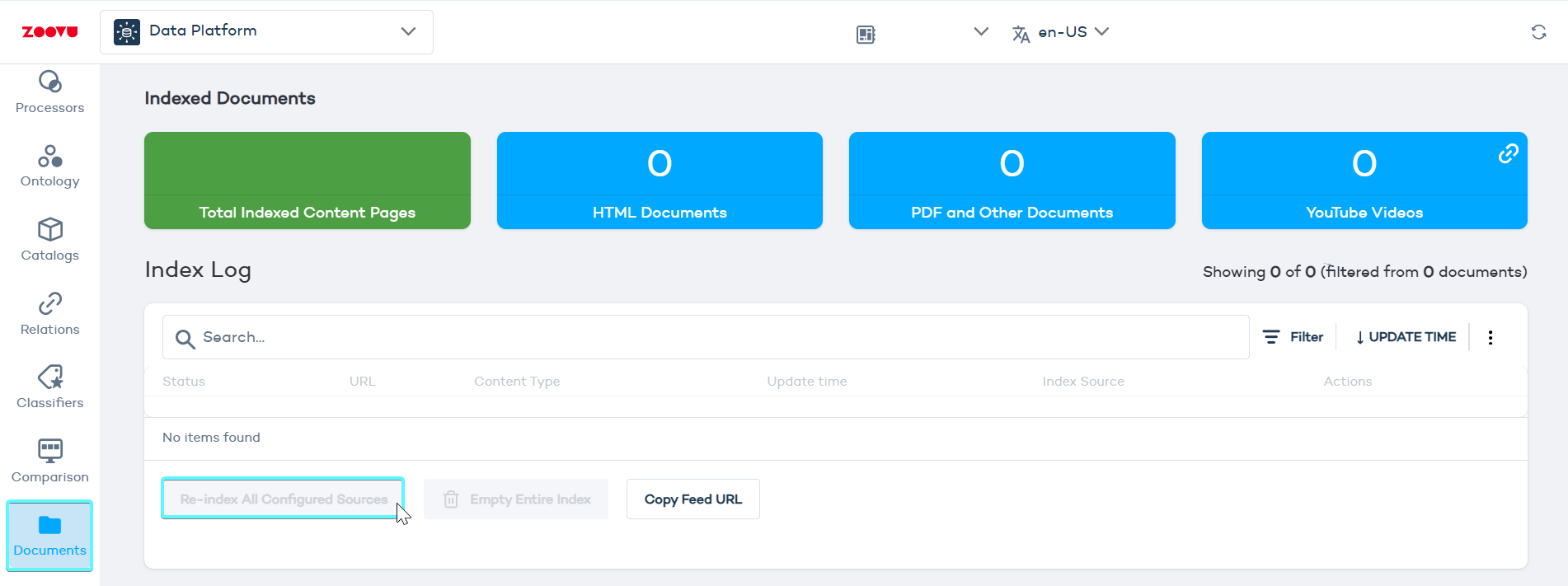This screenshot has width=1568, height=586.
Task: Click the Copy Feed URL button
Action: 692,499
